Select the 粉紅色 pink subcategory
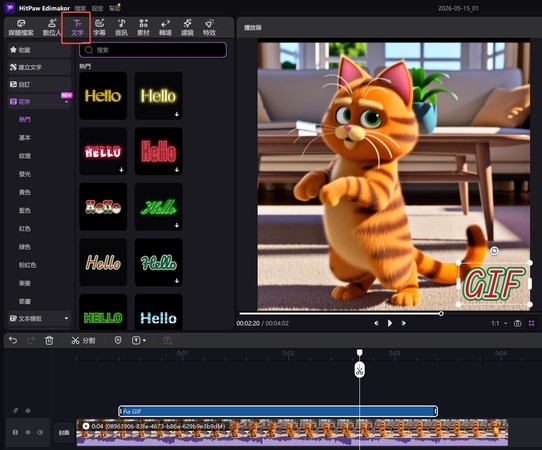 [27, 265]
